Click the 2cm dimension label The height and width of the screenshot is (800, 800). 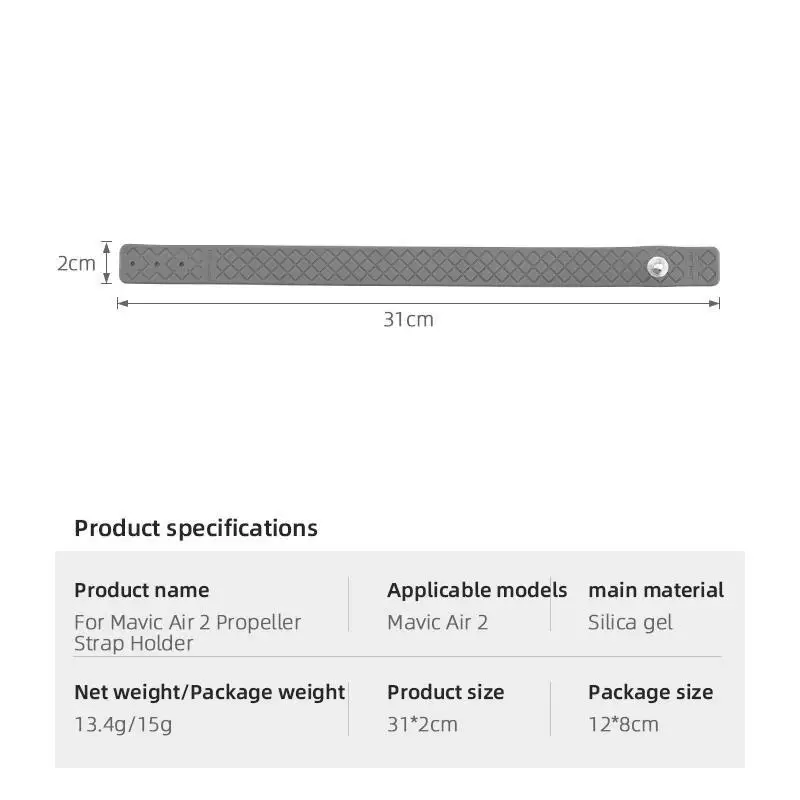[x=75, y=264]
